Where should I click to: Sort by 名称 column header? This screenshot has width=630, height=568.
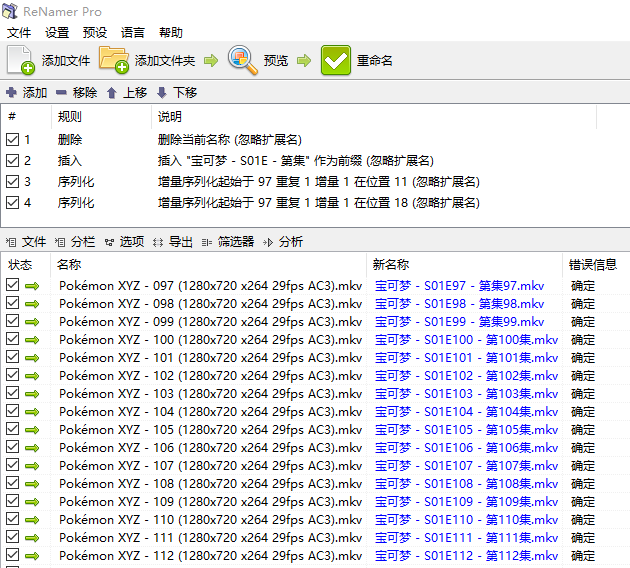69,265
